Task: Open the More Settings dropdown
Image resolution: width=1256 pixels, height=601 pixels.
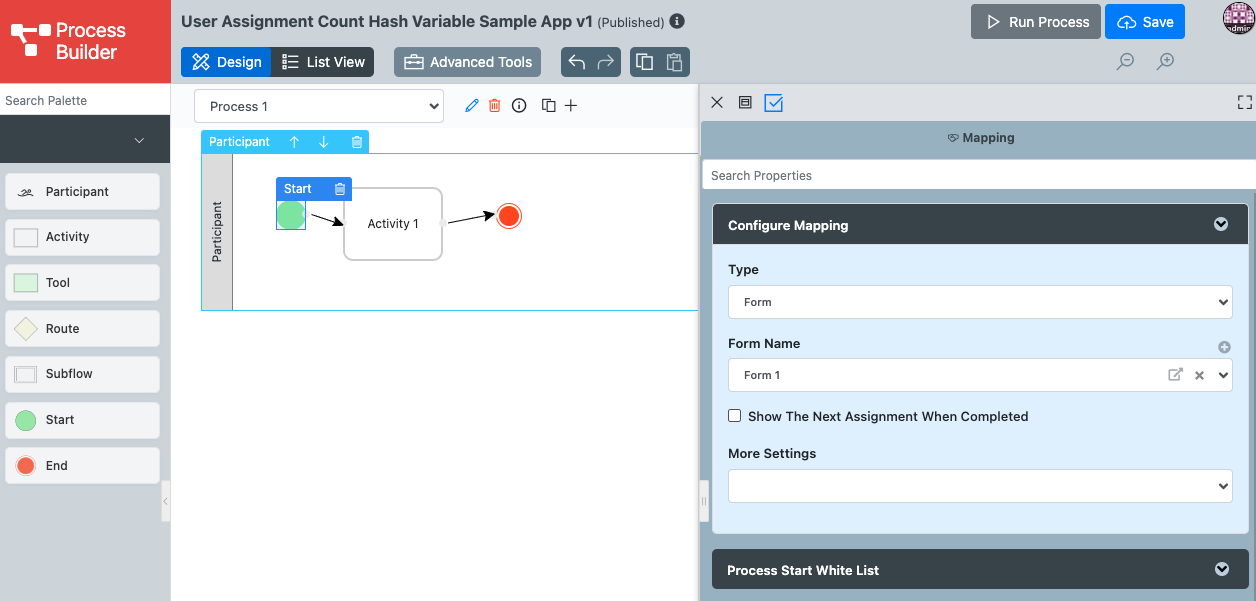Action: coord(980,486)
